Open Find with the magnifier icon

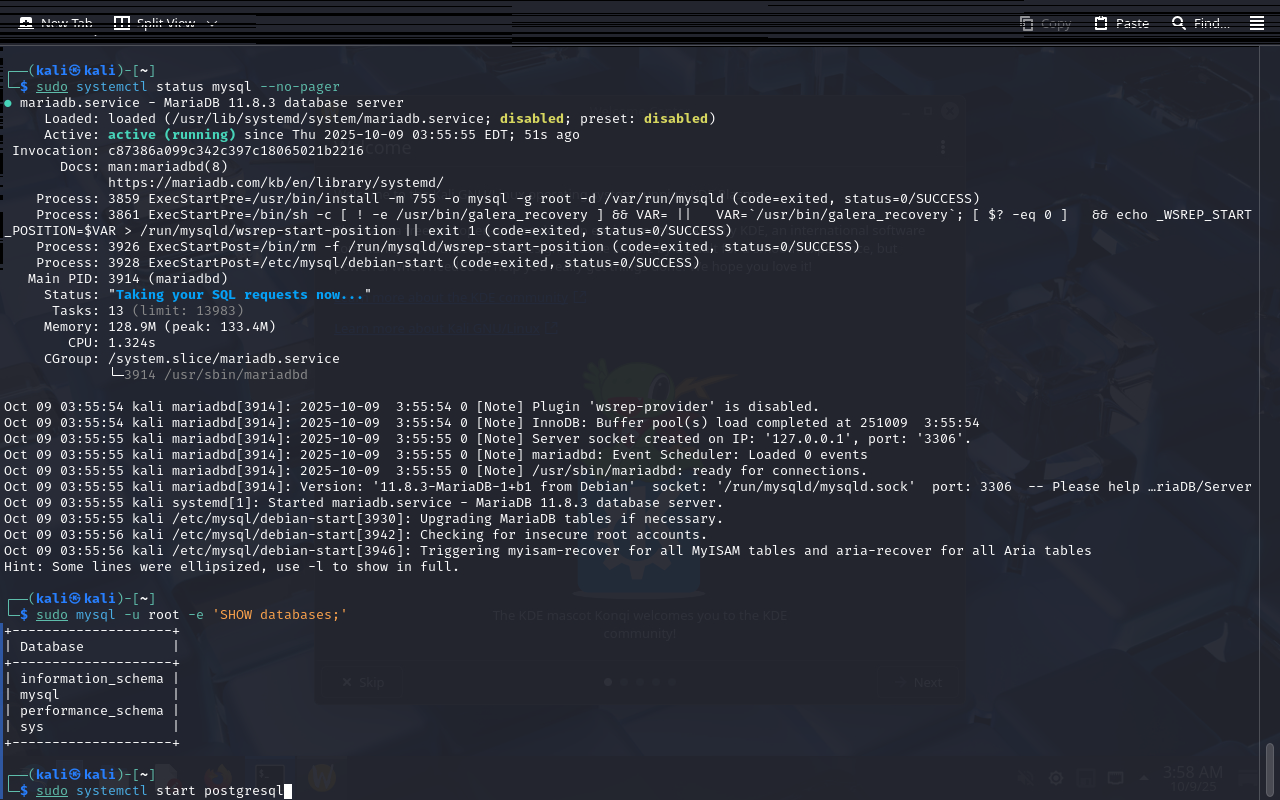1179,23
